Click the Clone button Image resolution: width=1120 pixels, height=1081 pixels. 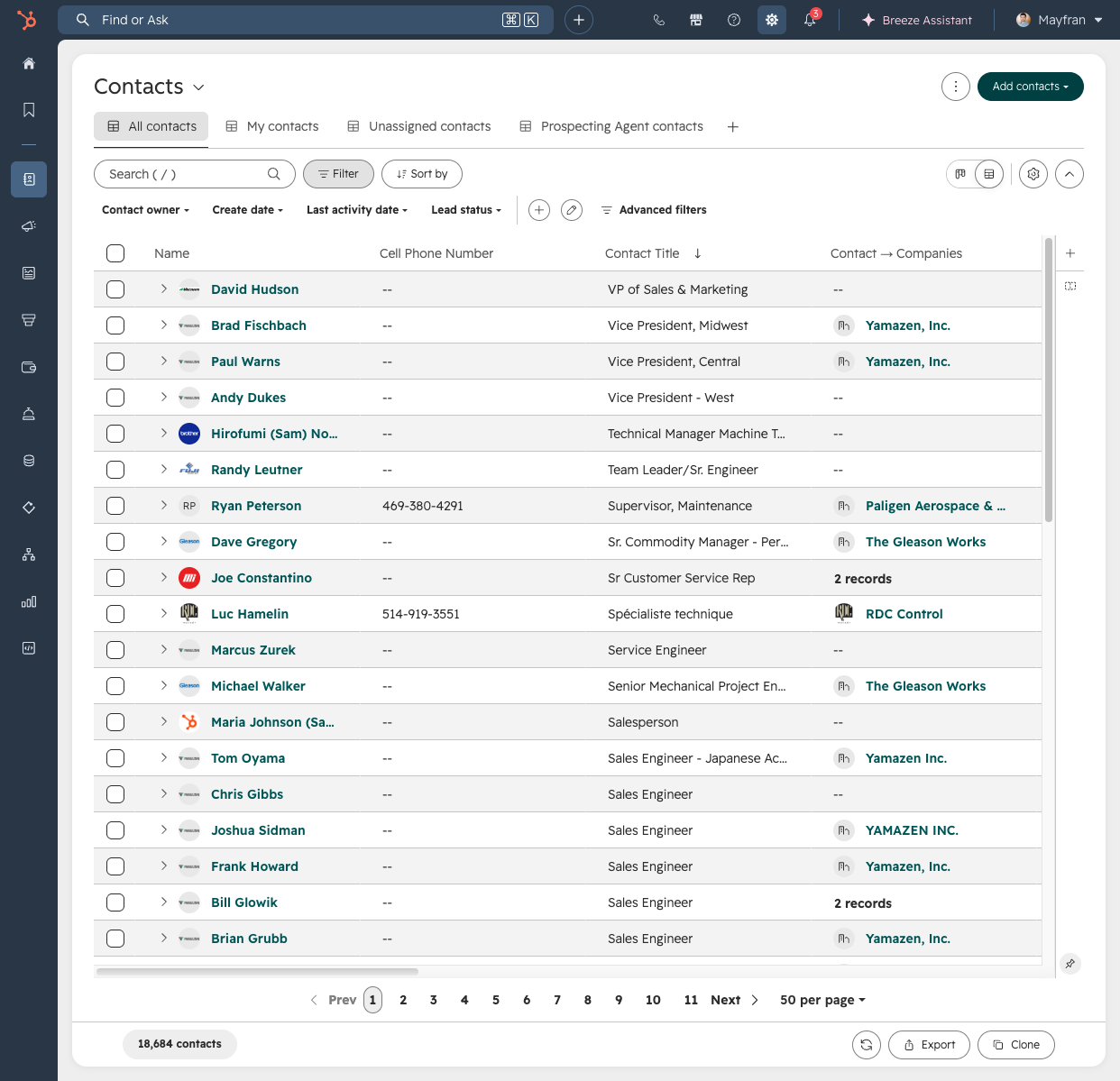point(1016,1045)
